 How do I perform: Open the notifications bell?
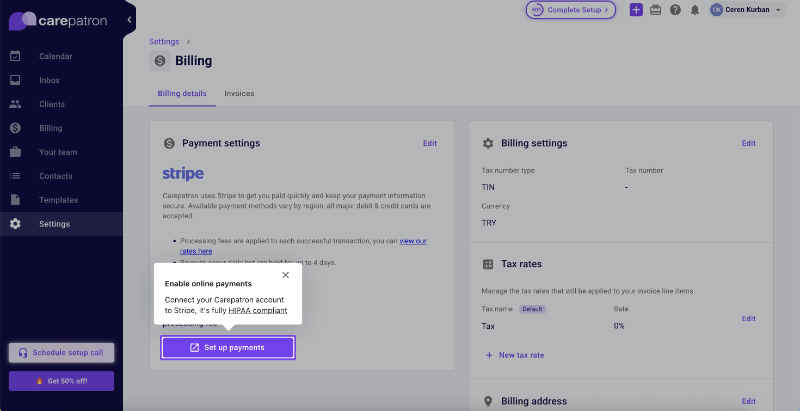click(x=695, y=10)
